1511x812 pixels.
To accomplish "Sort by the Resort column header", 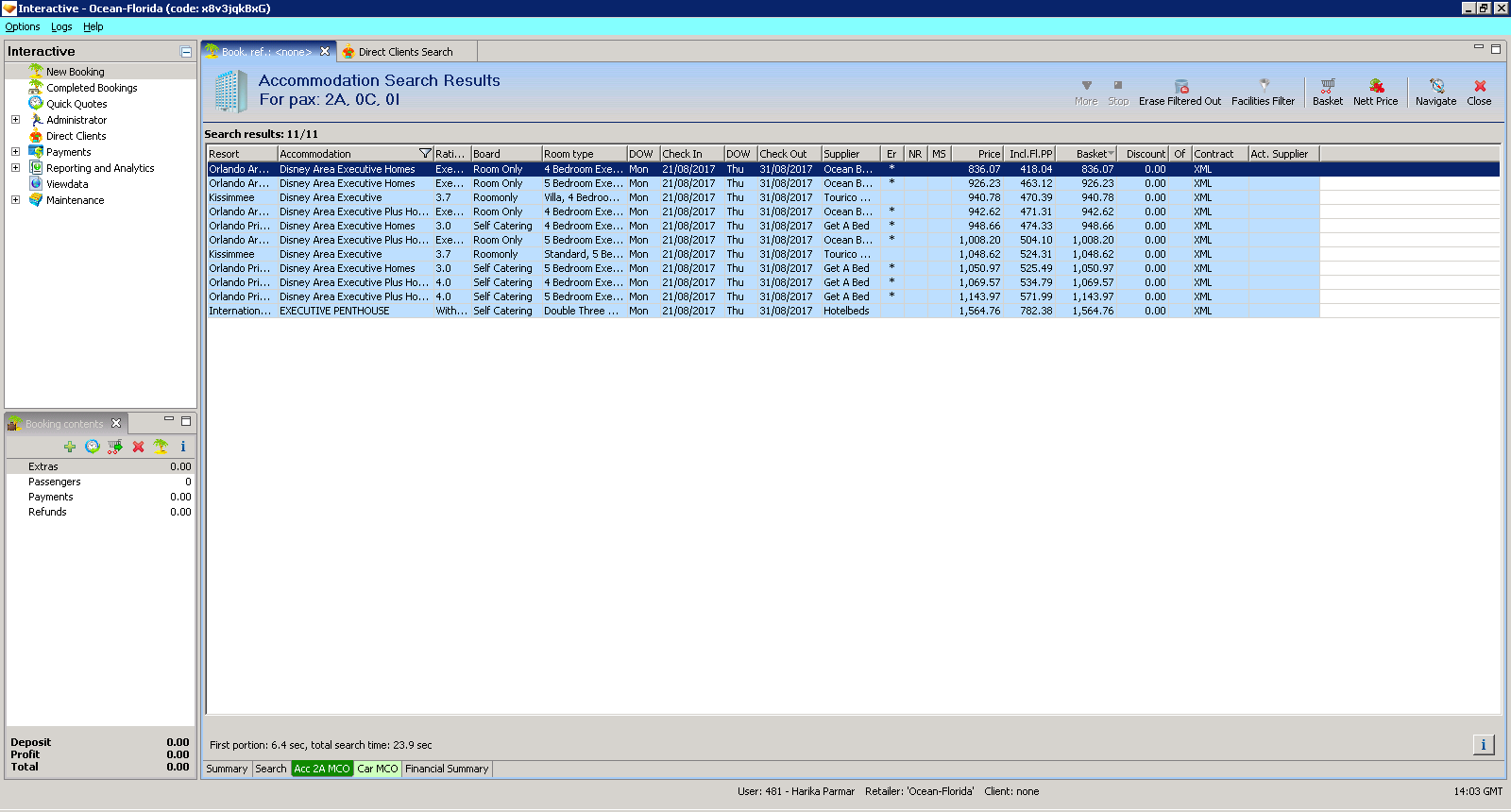I will pos(242,154).
